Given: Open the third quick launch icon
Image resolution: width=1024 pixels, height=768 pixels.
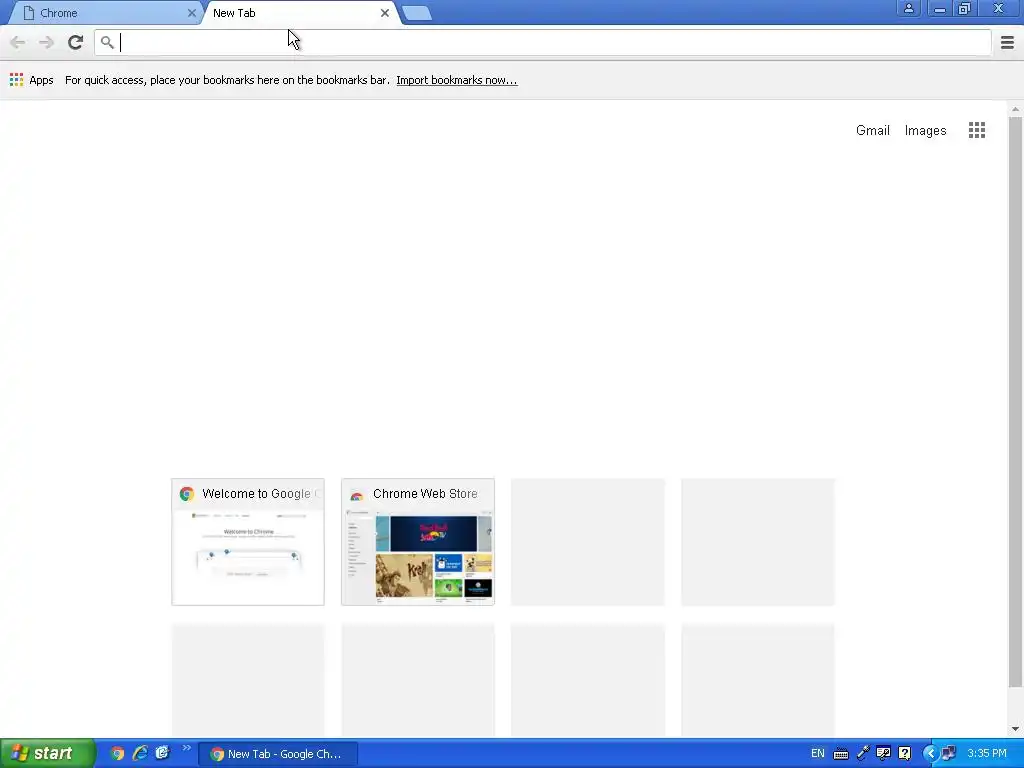Looking at the screenshot, I should click(162, 753).
